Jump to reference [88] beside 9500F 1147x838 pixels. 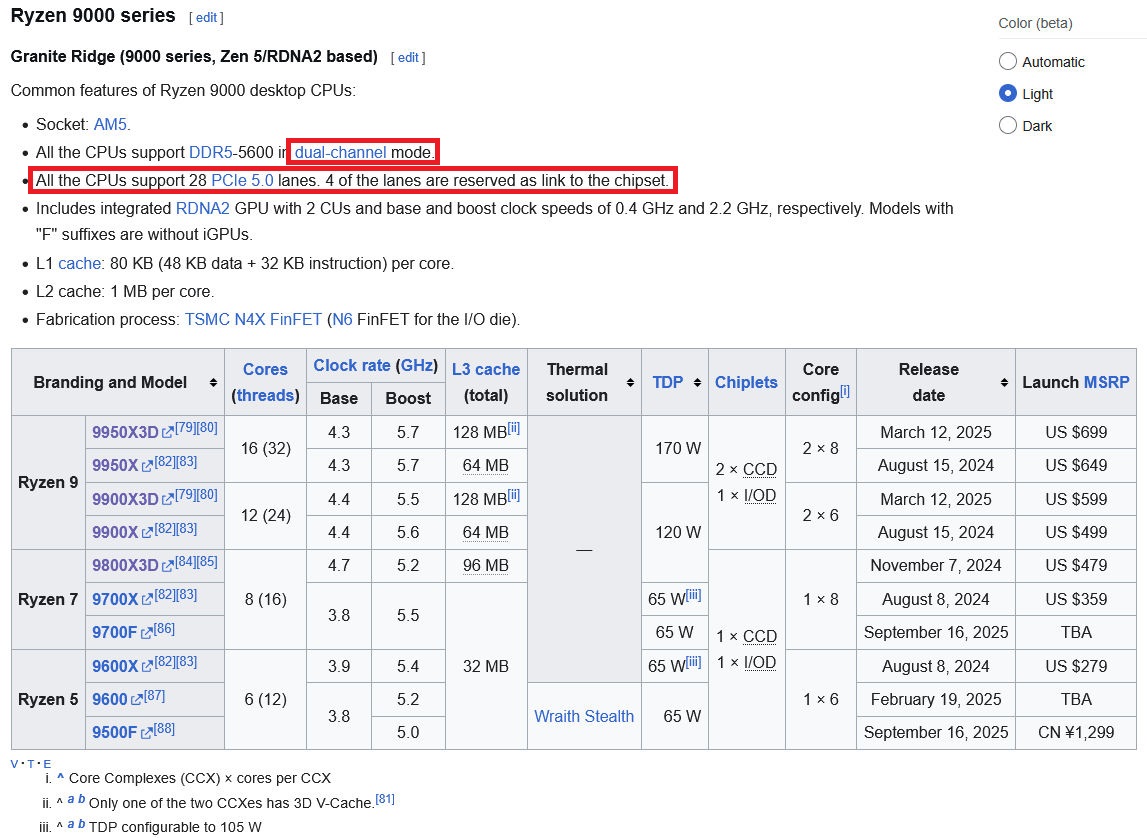point(165,728)
